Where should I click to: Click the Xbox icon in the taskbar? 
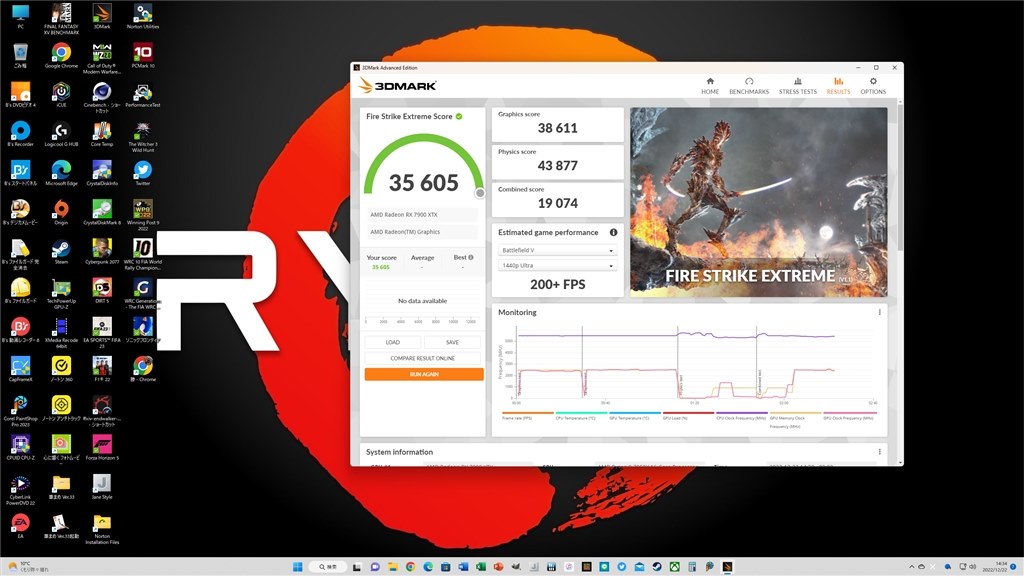[675, 567]
